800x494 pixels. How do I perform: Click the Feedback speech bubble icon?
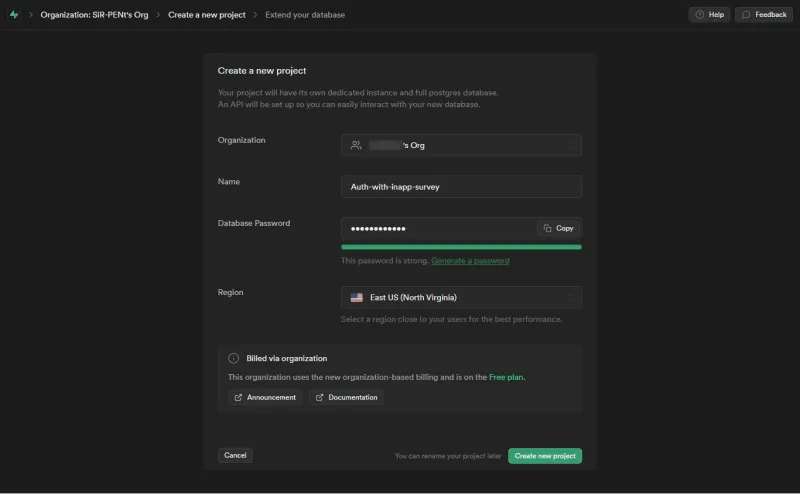pyautogui.click(x=746, y=15)
